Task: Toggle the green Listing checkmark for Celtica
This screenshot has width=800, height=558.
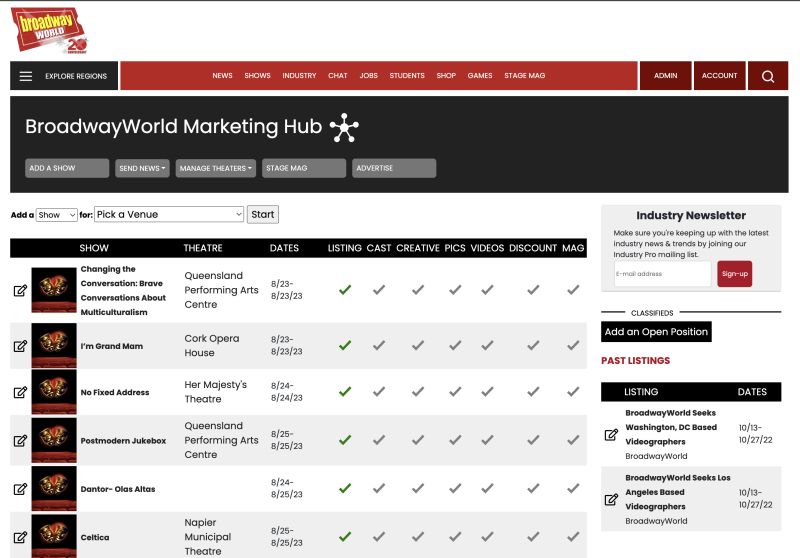Action: click(x=345, y=536)
